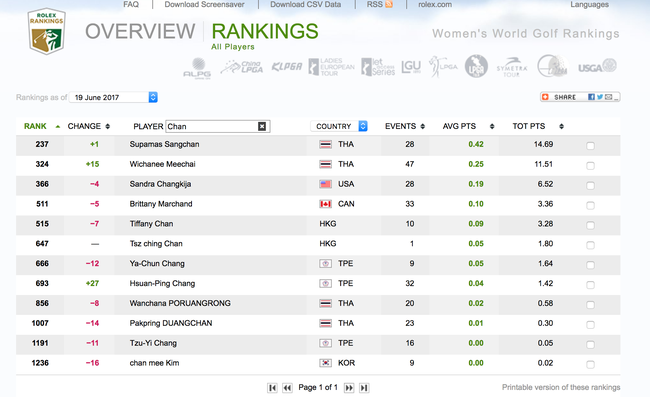Viewport: 650px width, 397px height.
Task: Click the Download CSV Data link
Action: 306,4
